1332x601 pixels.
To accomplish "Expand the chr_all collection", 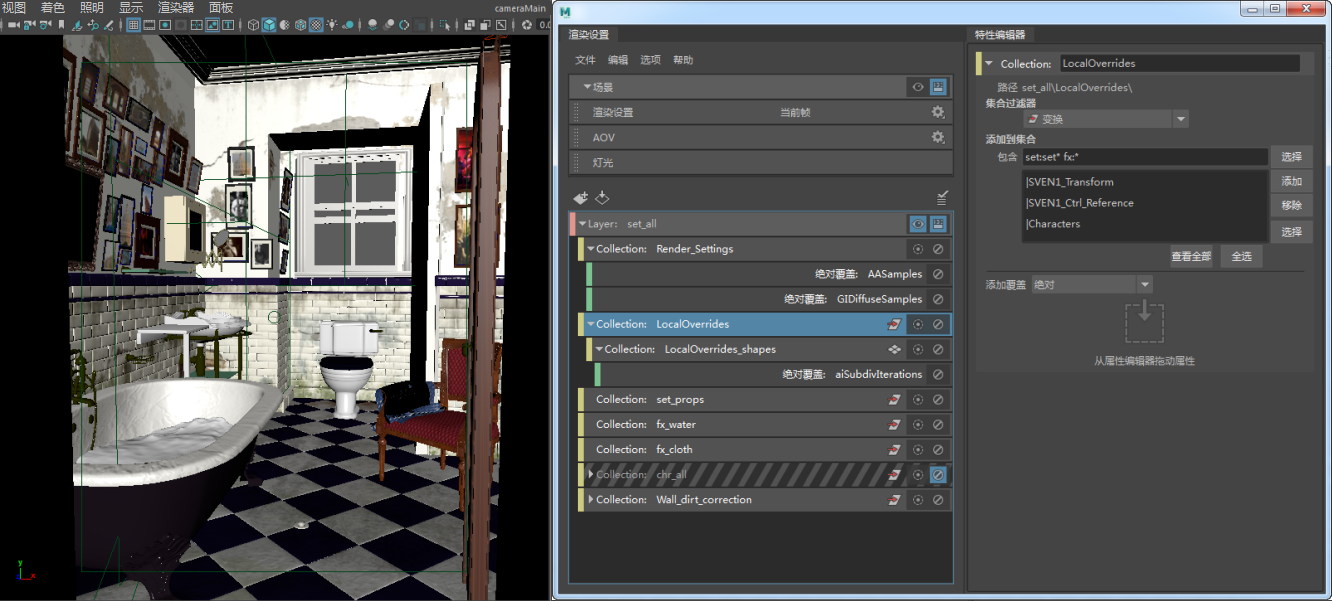I will 591,475.
